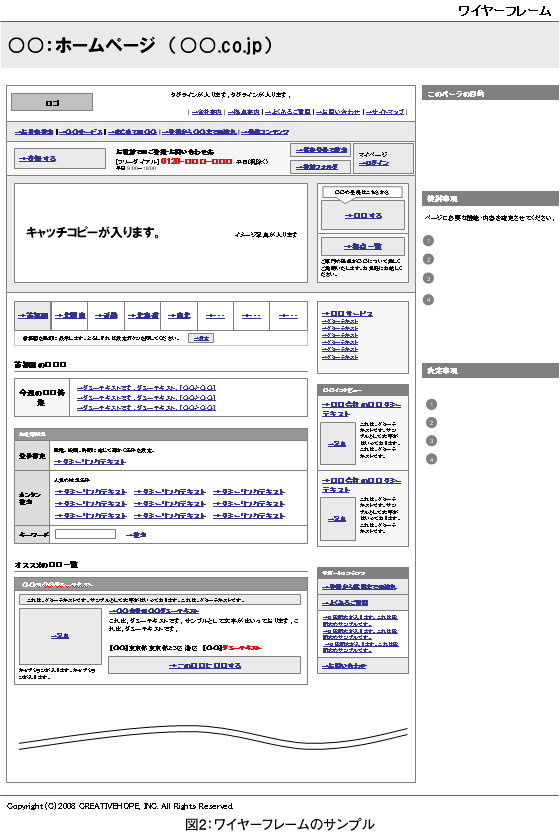Click the このページの目的 panel heading
Viewport: 560px width, 835px height.
click(490, 93)
